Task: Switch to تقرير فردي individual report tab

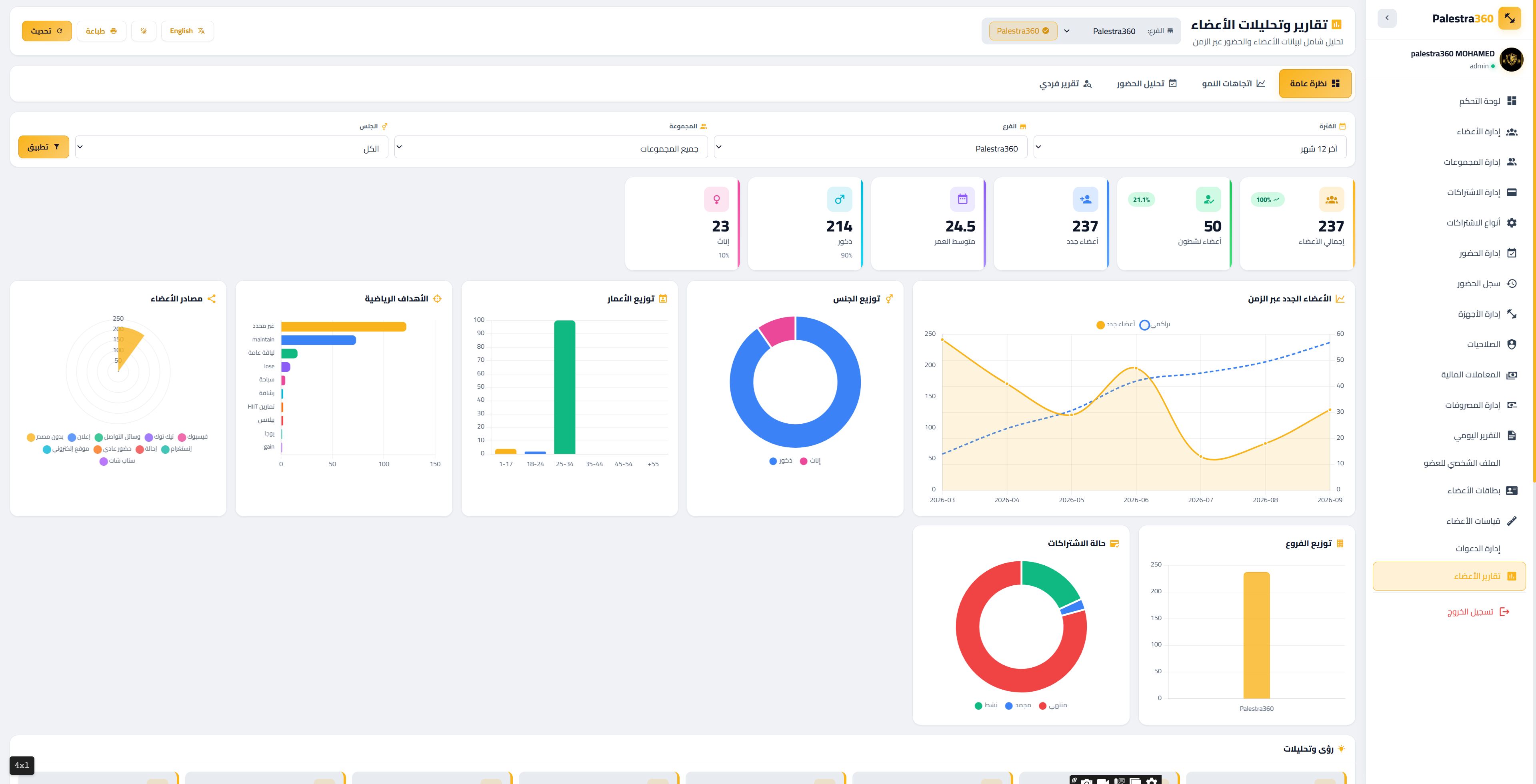Action: 1066,84
